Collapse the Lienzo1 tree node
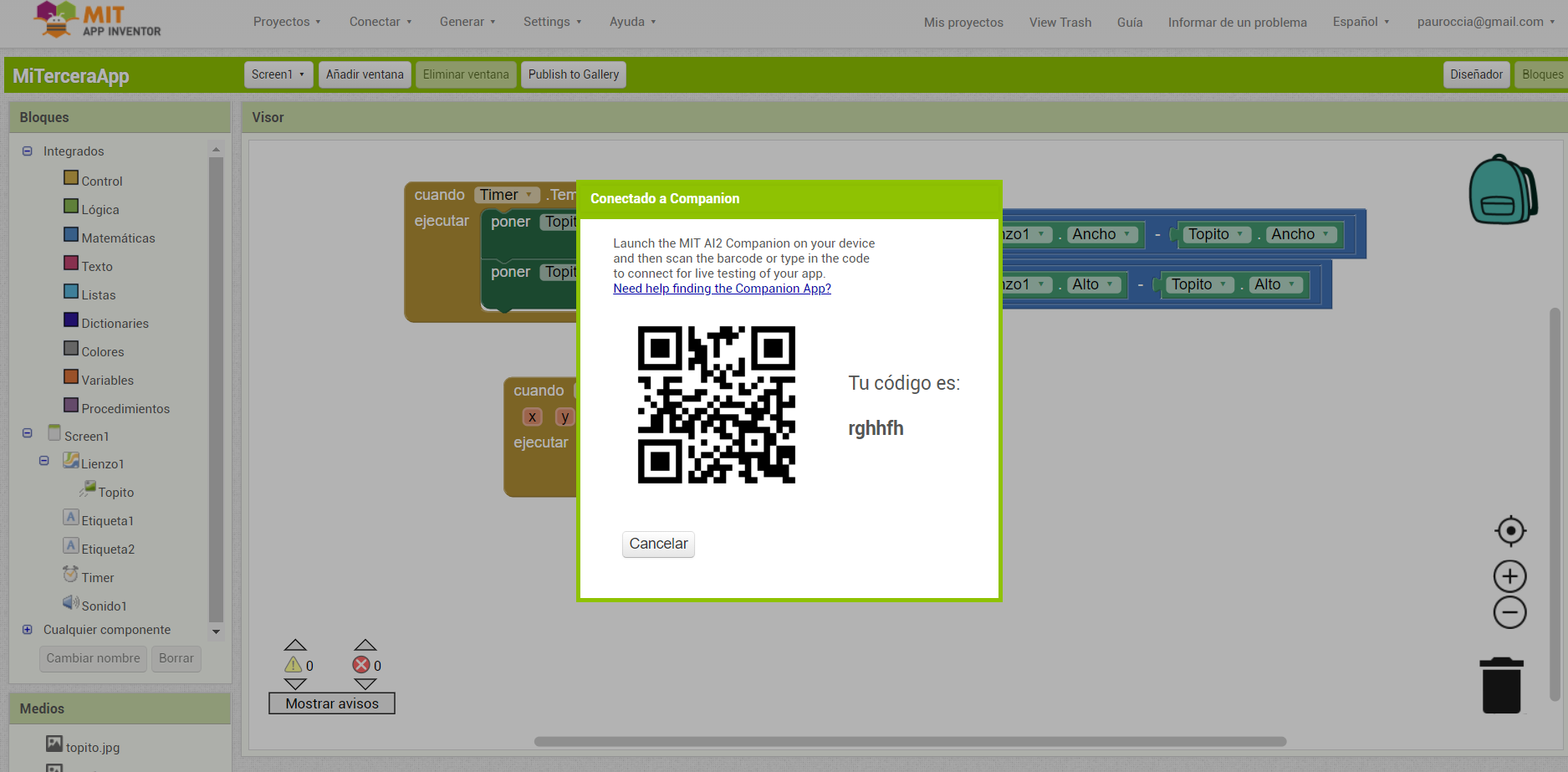 43,461
